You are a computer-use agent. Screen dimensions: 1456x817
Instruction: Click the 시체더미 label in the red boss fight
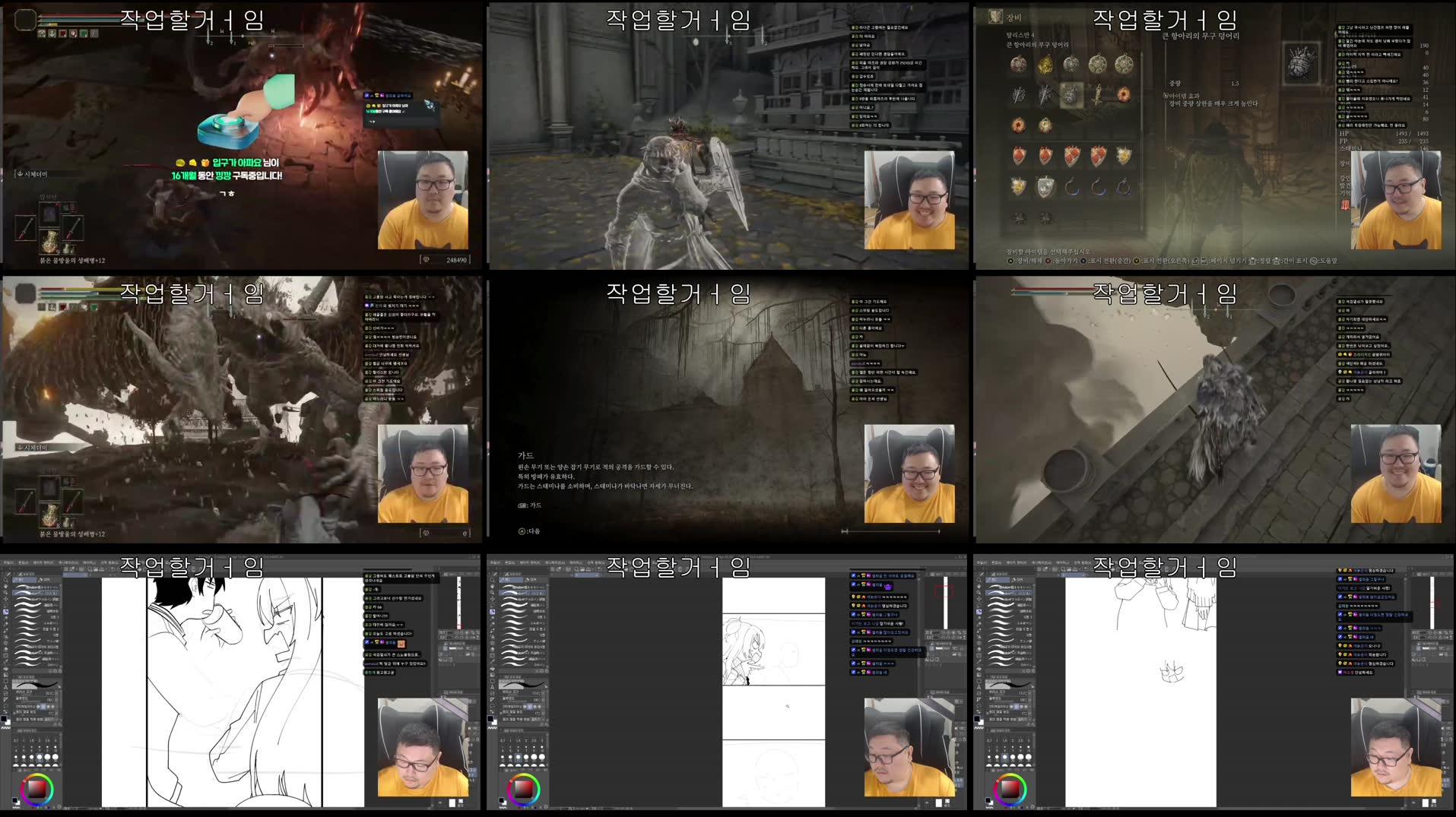(33, 174)
